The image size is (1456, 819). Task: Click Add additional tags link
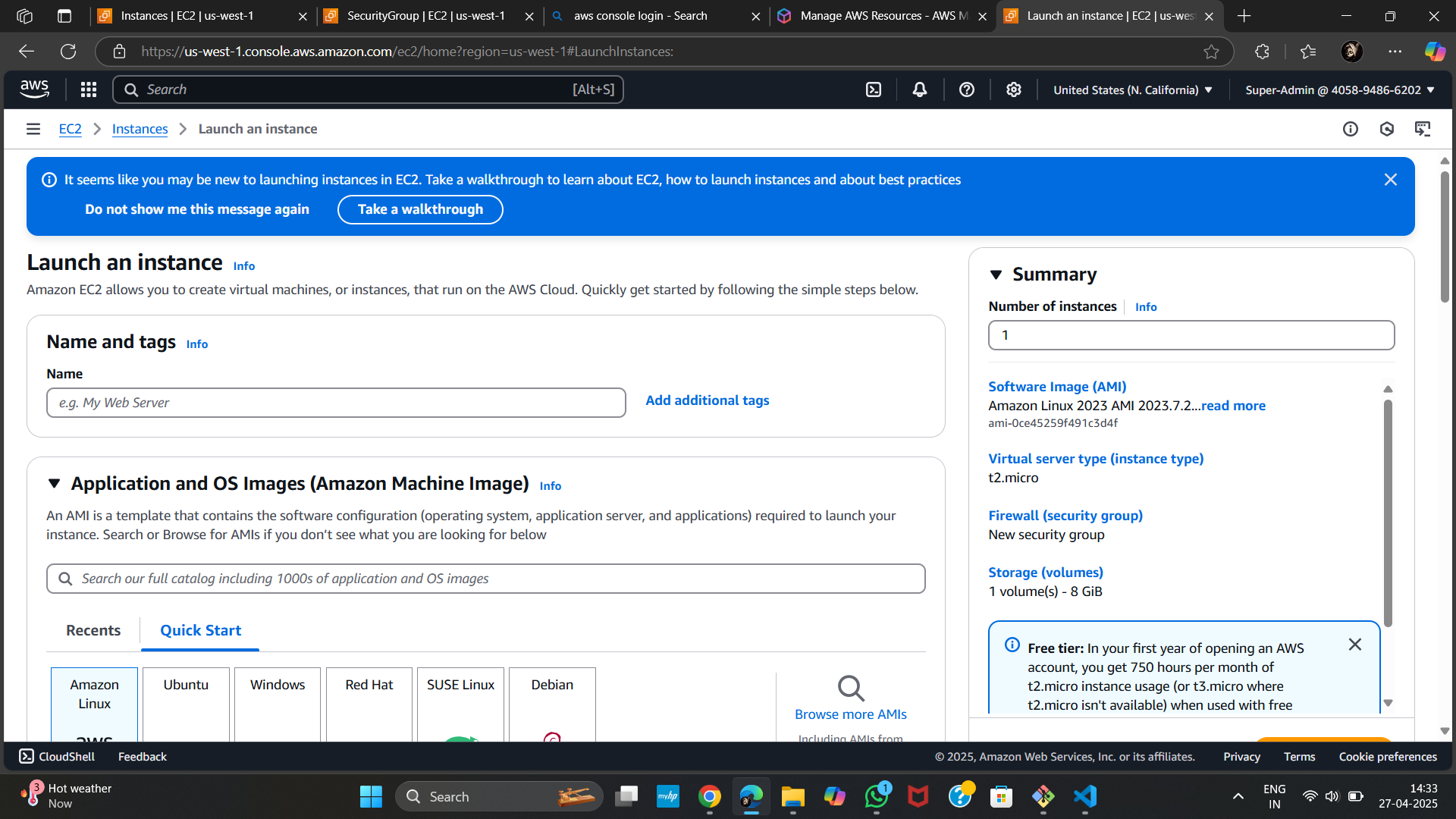click(x=707, y=400)
